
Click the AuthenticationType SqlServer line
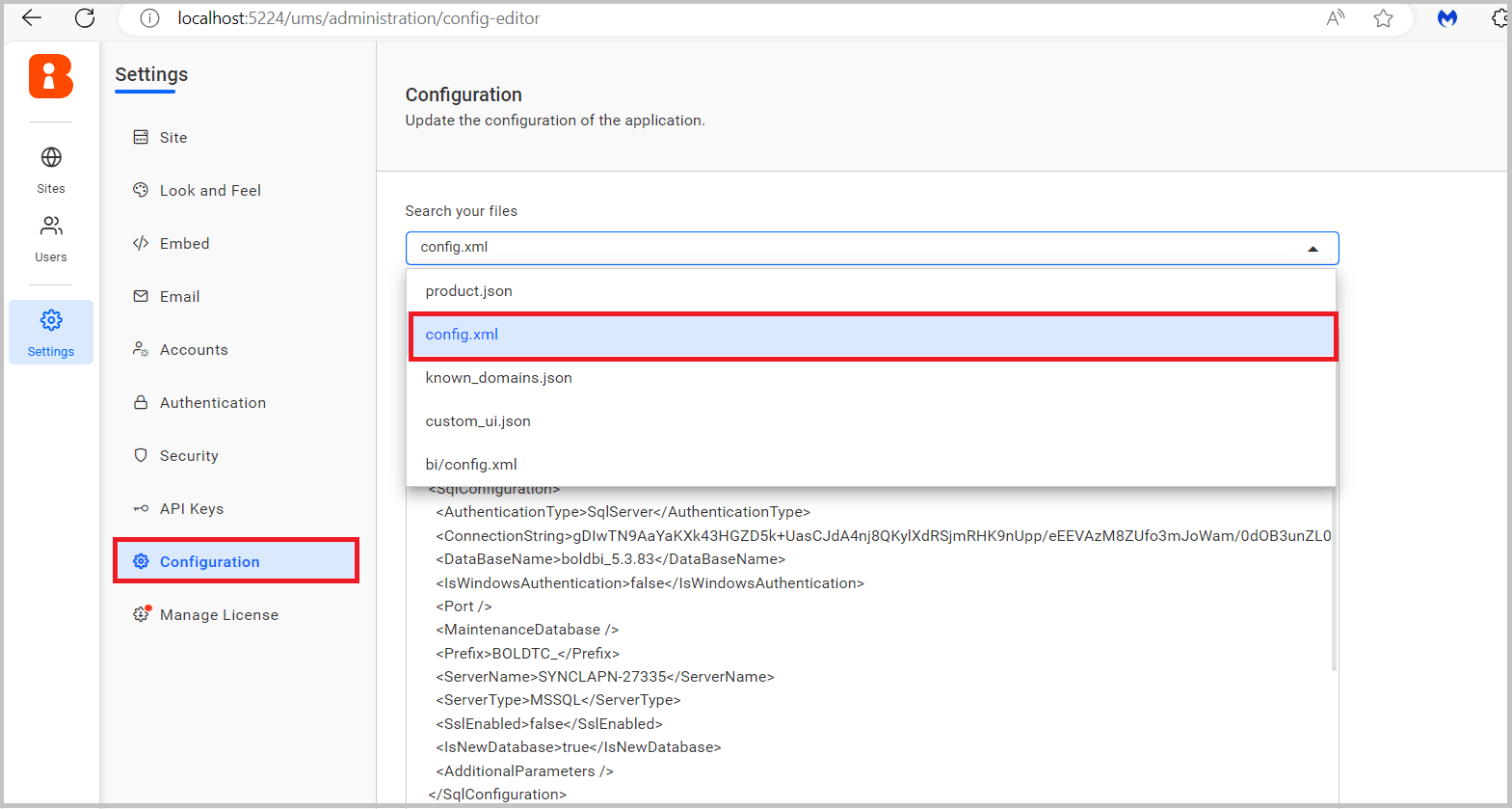click(x=623, y=512)
